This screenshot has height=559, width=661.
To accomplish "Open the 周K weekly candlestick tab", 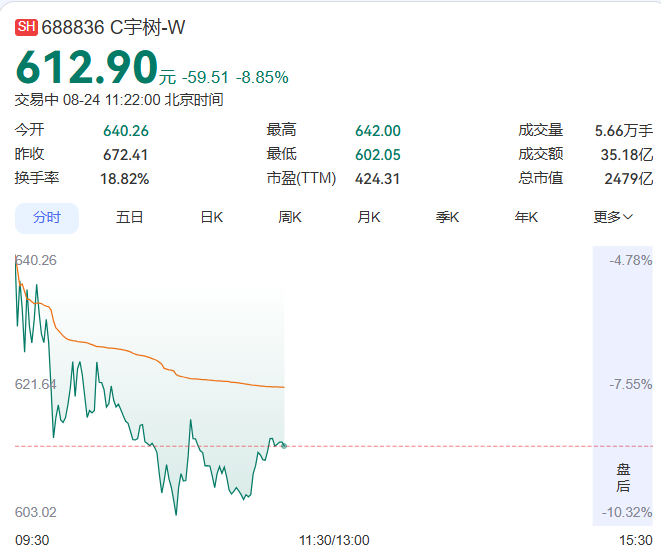I will 290,218.
